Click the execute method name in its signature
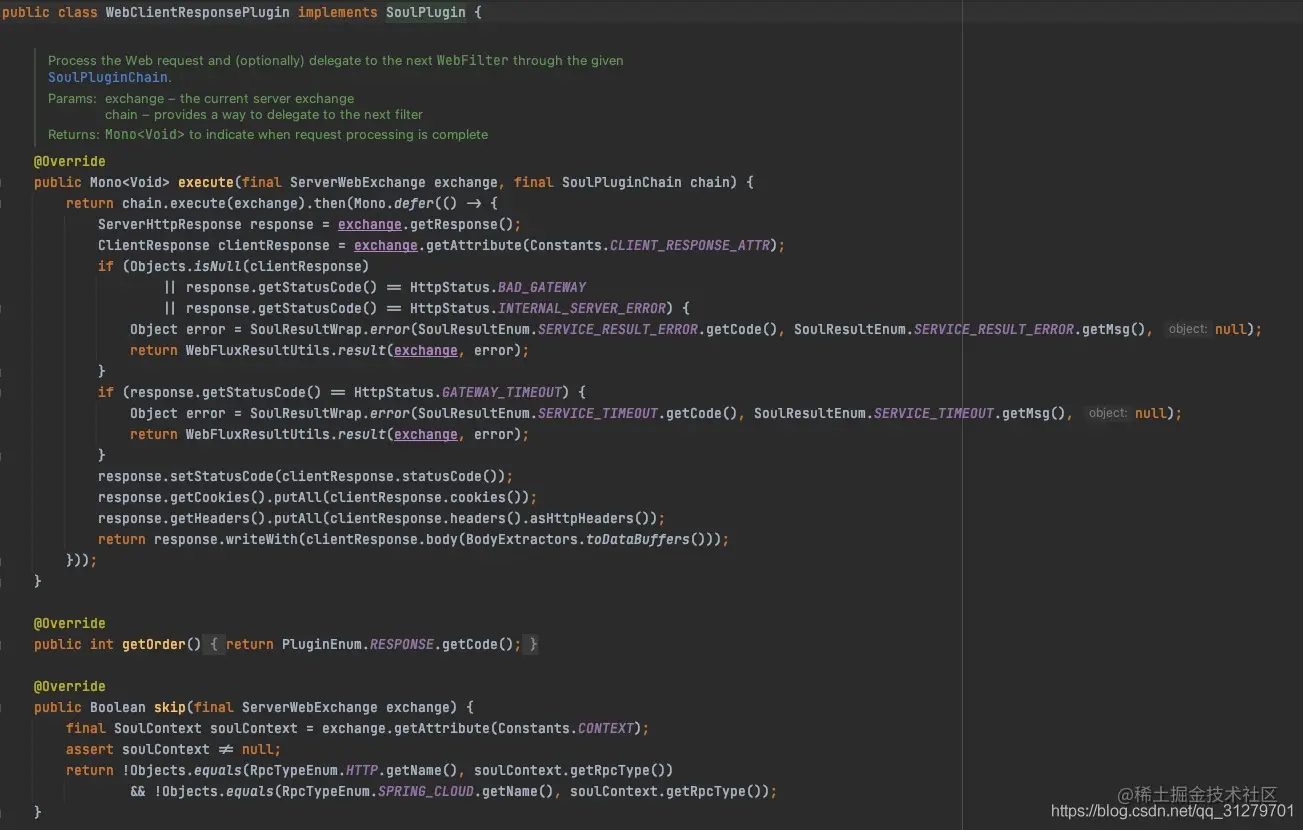The image size is (1303, 830). tap(206, 182)
